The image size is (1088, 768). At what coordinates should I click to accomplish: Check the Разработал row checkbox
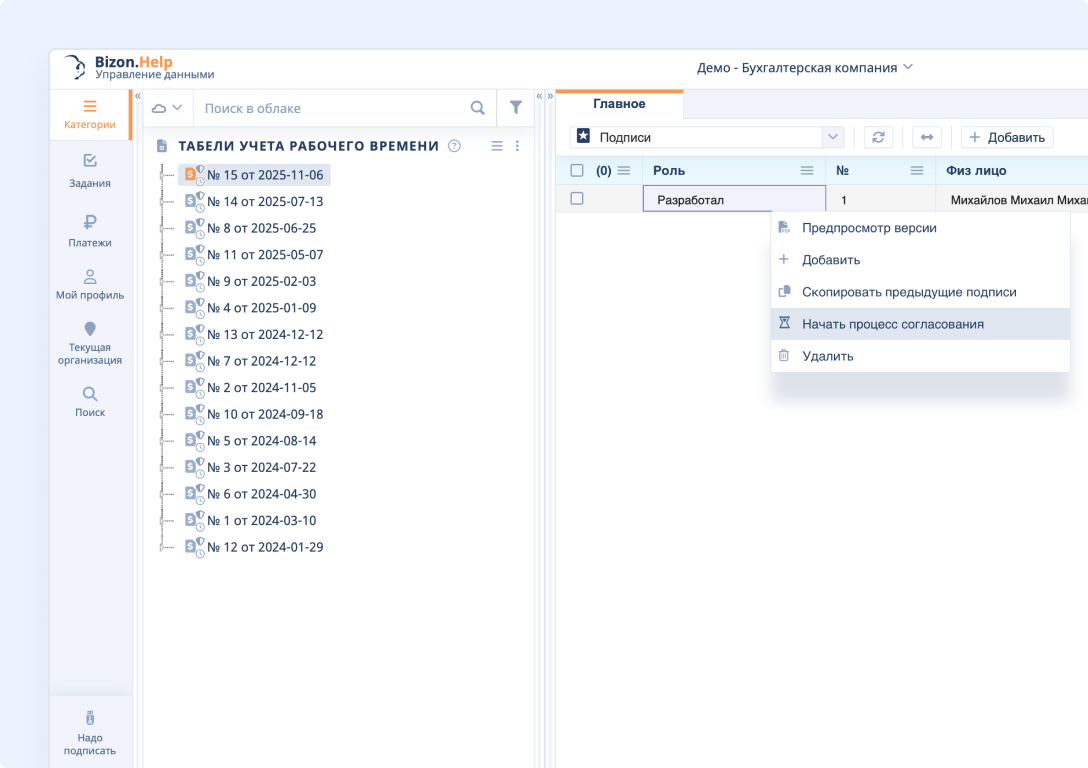click(577, 199)
